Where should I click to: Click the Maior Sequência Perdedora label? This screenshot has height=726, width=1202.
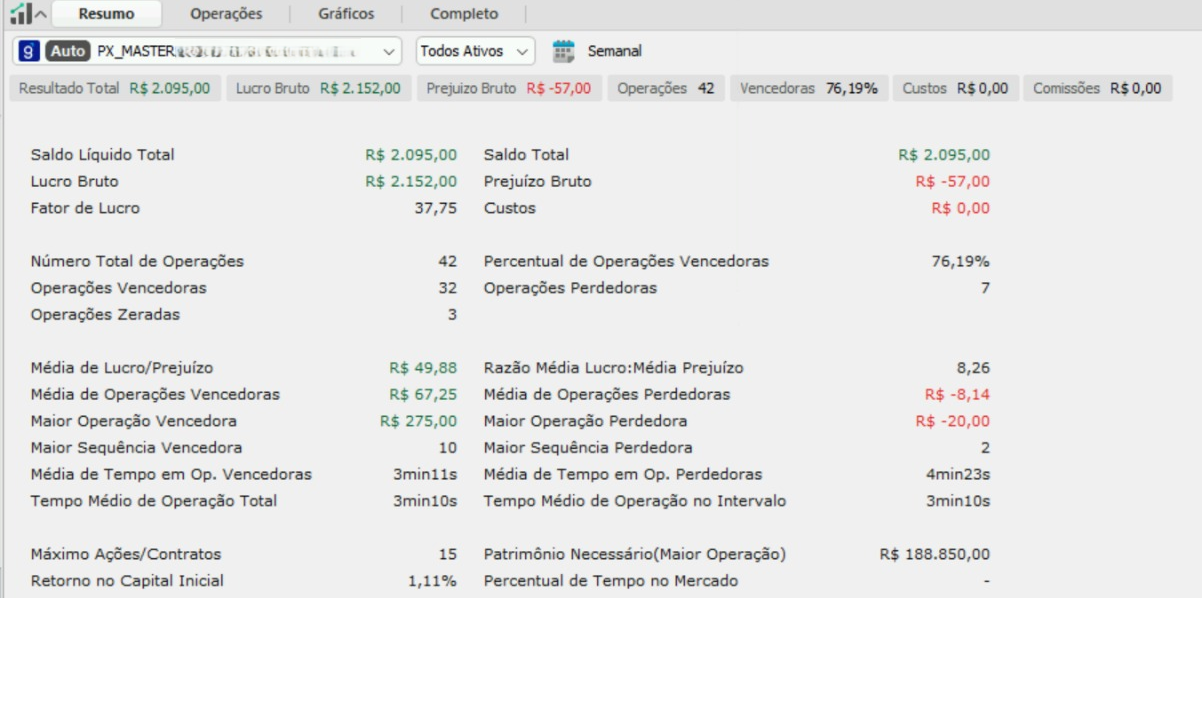coord(588,448)
